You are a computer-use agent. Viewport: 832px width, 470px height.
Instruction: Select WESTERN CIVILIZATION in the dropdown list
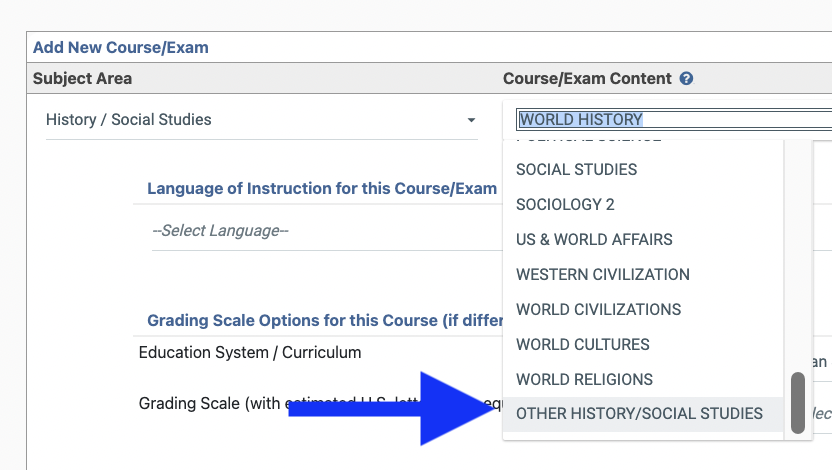[602, 275]
